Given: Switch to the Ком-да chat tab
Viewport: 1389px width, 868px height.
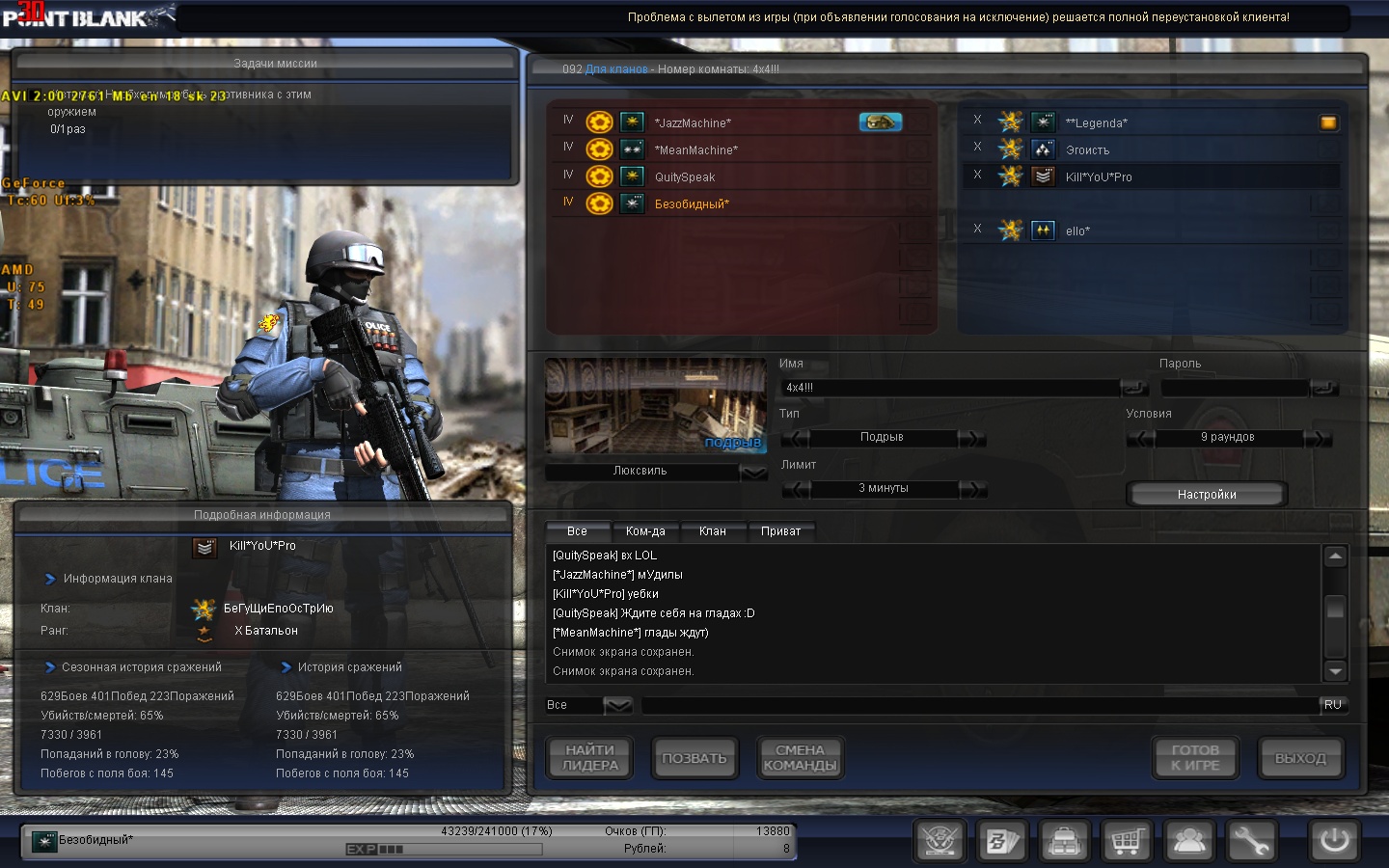Looking at the screenshot, I should click(645, 531).
